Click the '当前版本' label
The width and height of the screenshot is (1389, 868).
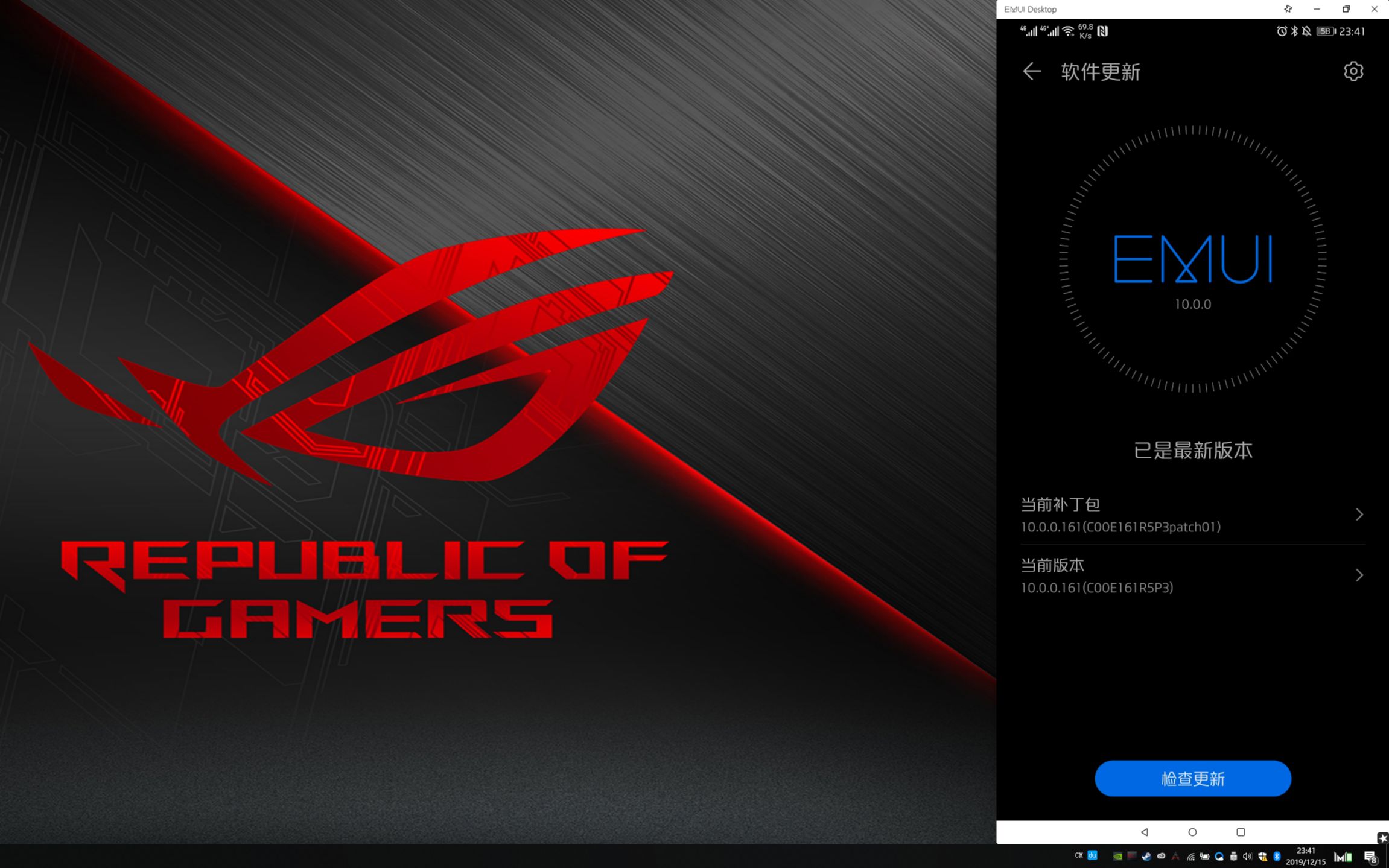[x=1052, y=565]
